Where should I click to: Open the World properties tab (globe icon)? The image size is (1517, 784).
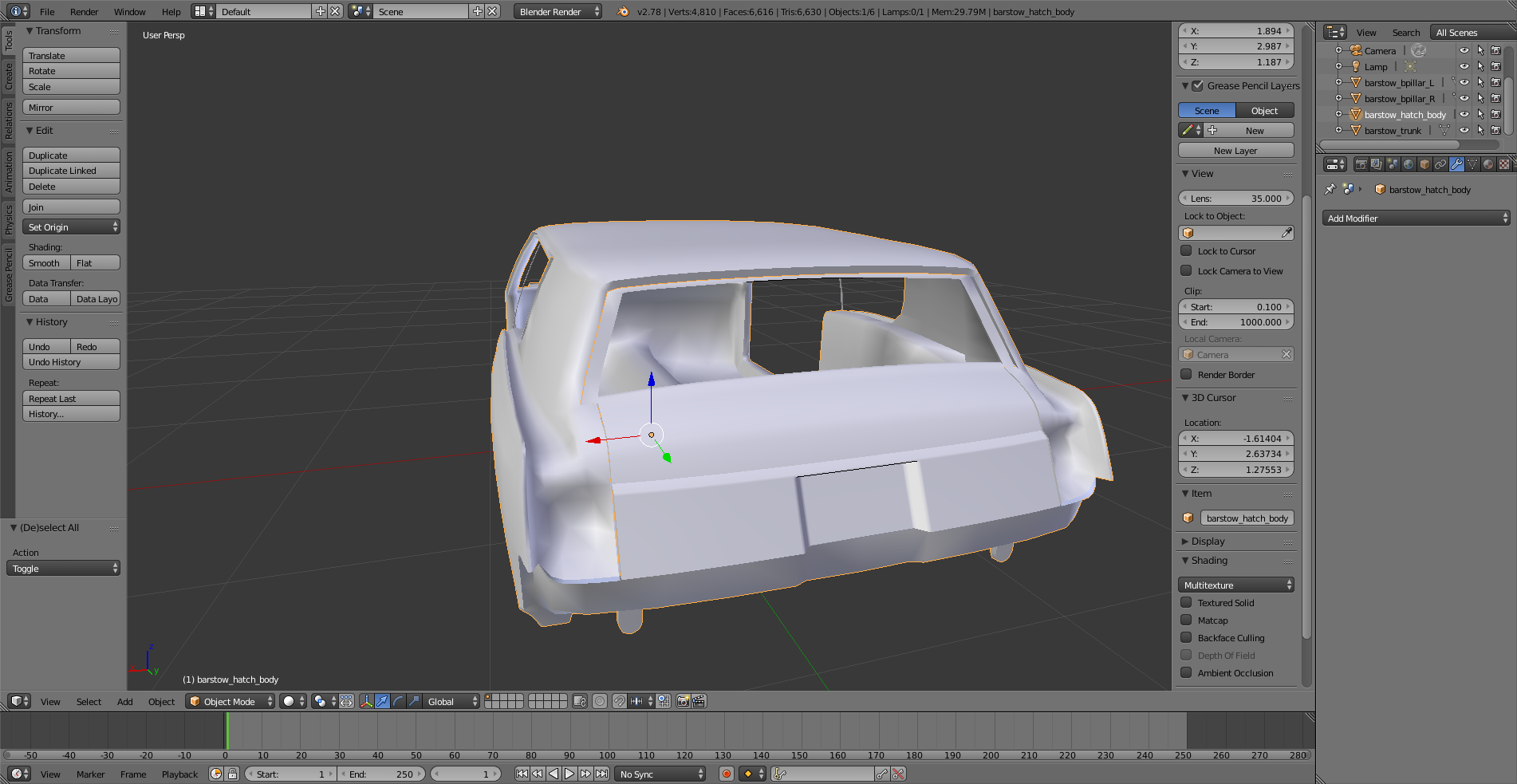[x=1409, y=164]
